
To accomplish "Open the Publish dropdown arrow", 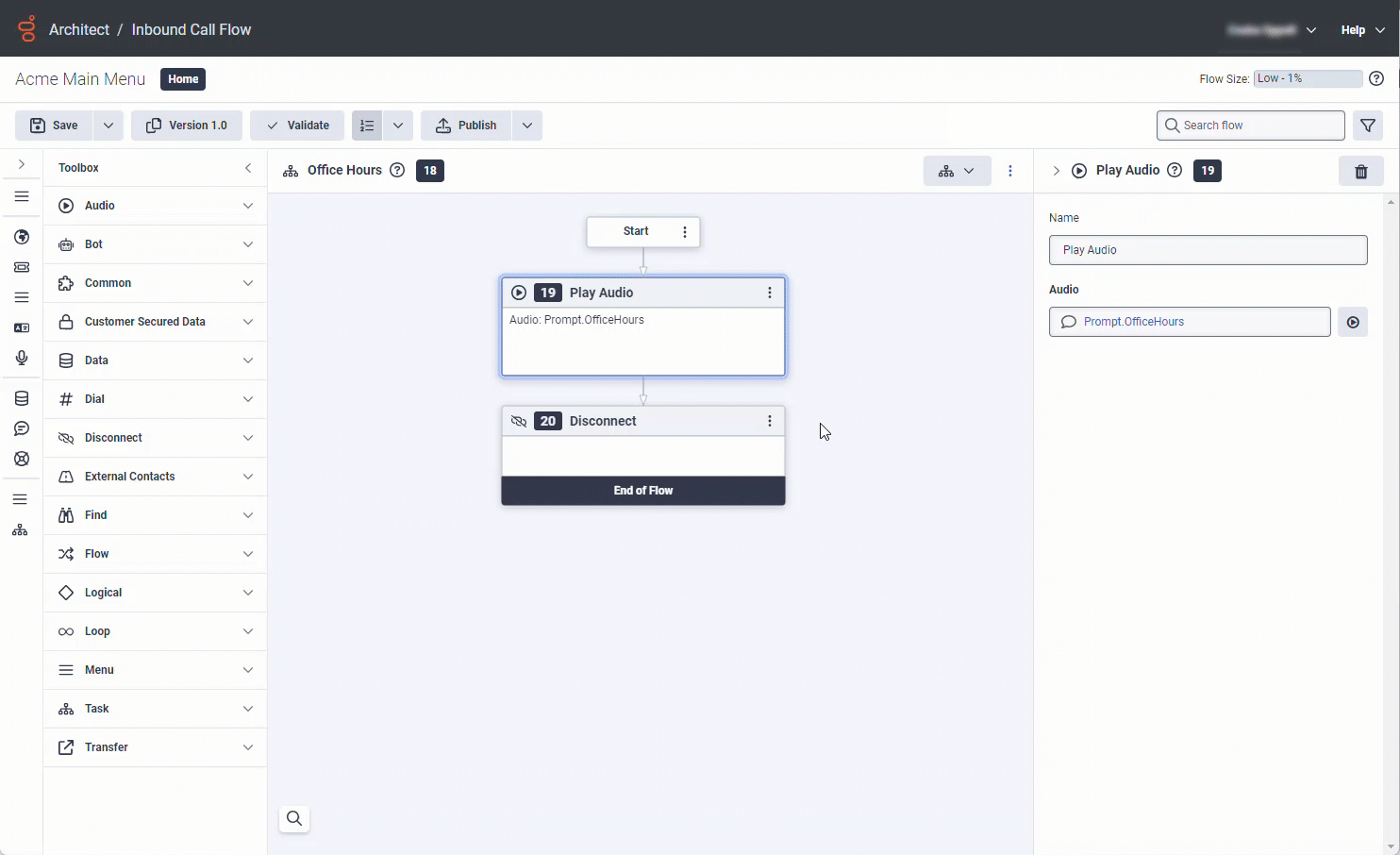I will pyautogui.click(x=527, y=125).
